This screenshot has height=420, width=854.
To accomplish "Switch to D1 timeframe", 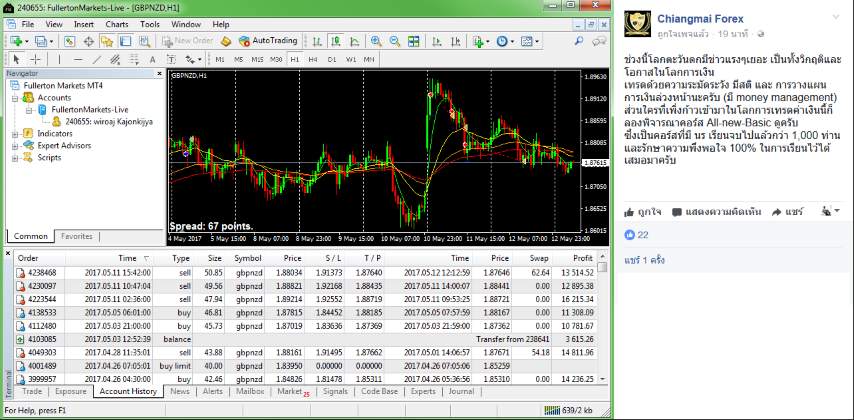I will pyautogui.click(x=332, y=59).
